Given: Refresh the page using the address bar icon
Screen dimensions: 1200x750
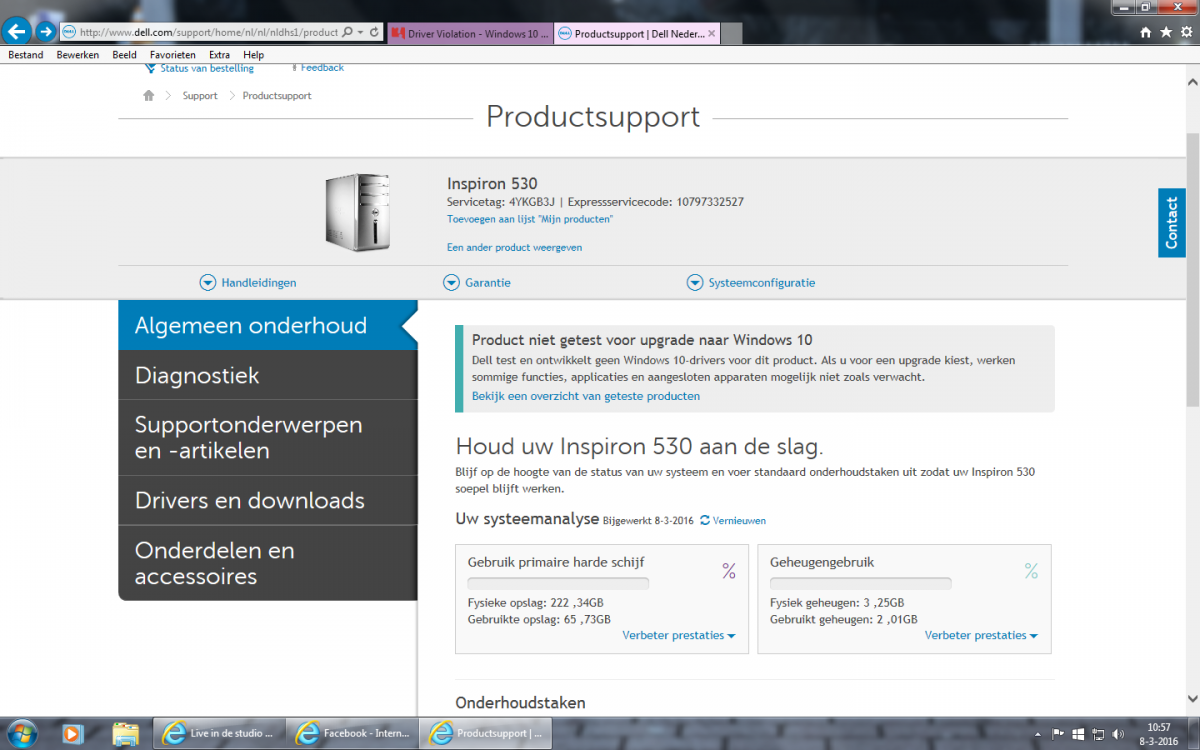Looking at the screenshot, I should (x=374, y=32).
